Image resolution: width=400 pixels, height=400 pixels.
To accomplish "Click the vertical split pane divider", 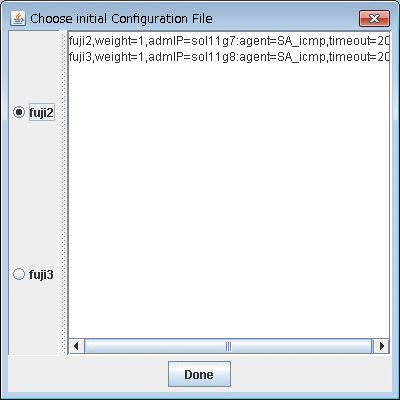I will coord(63,193).
